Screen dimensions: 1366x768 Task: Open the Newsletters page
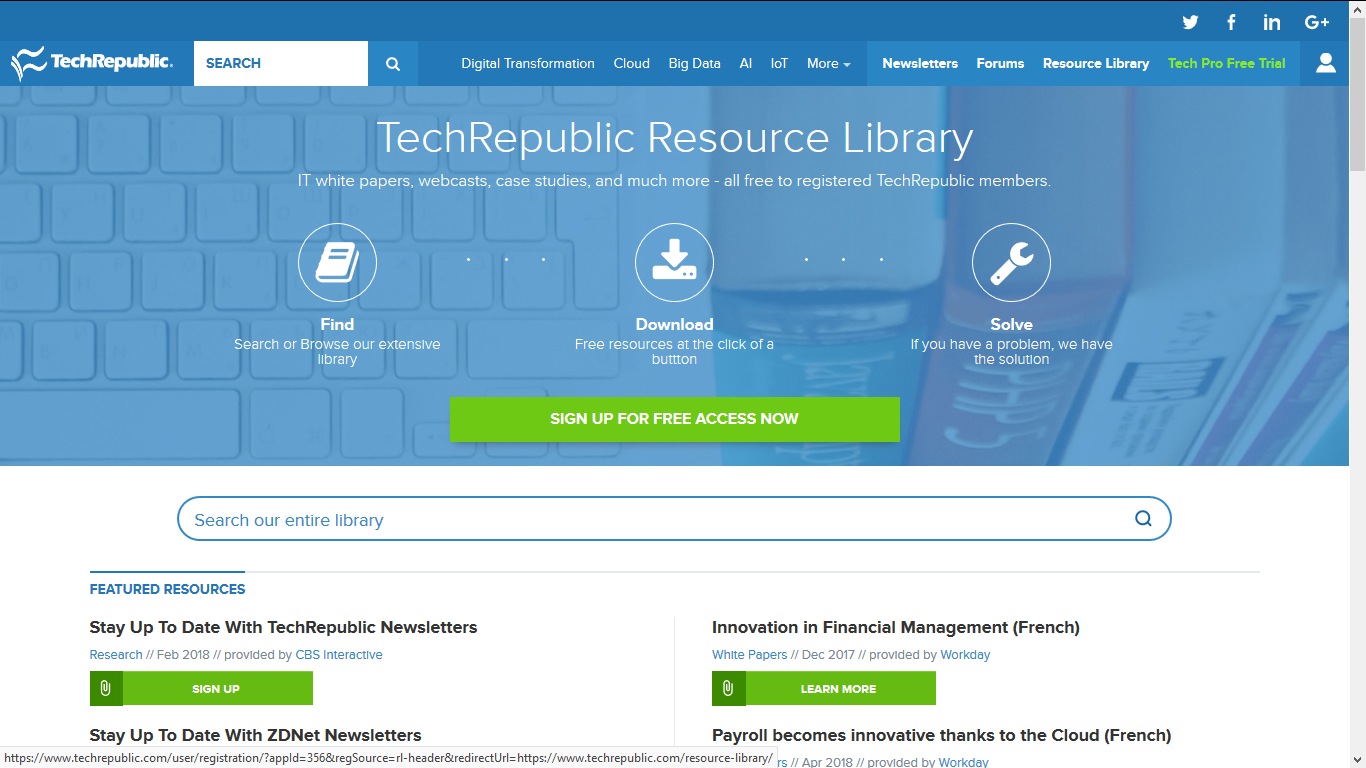(x=920, y=63)
